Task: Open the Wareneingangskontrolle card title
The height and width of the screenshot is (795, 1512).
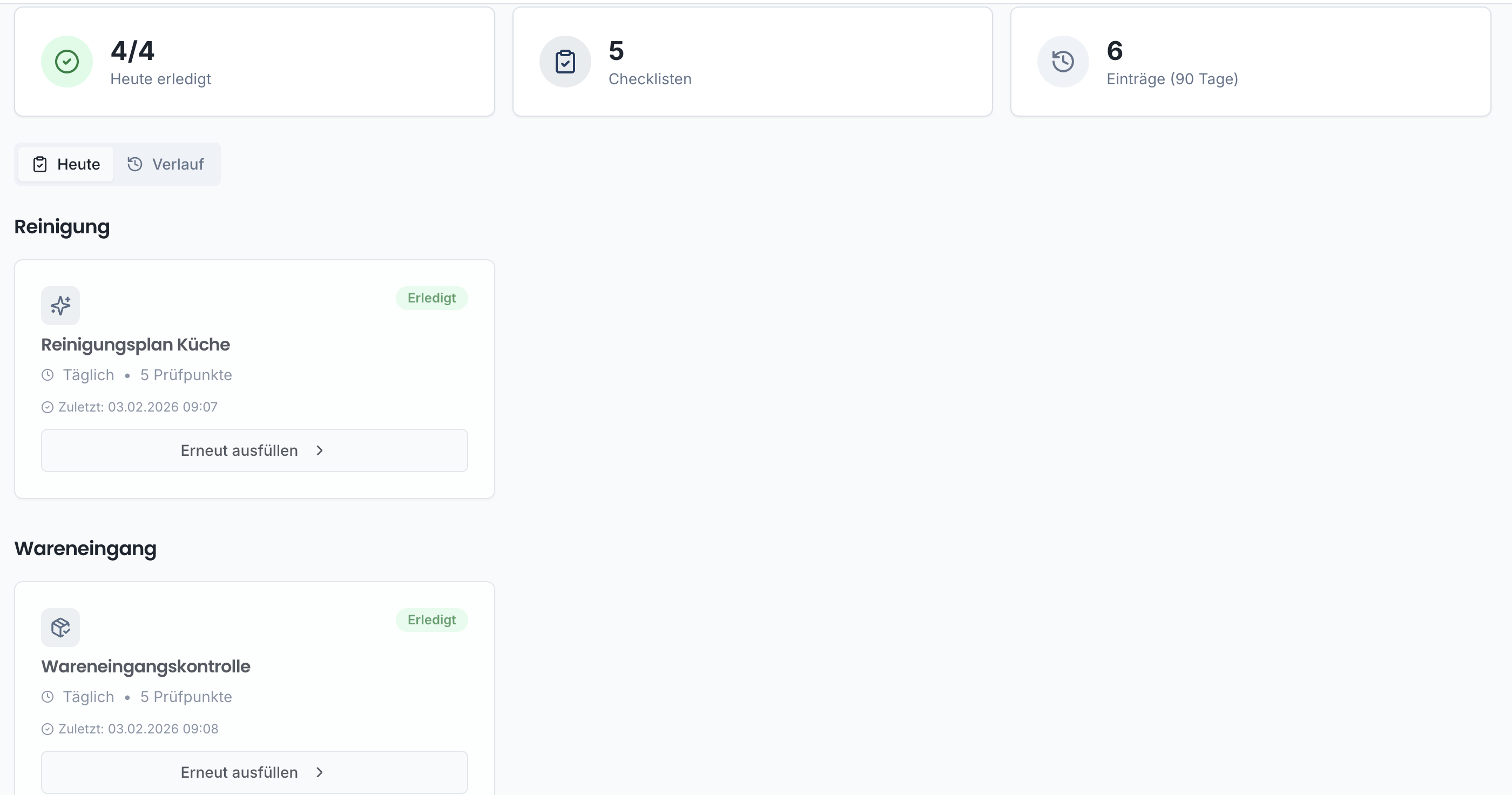Action: coord(146,666)
